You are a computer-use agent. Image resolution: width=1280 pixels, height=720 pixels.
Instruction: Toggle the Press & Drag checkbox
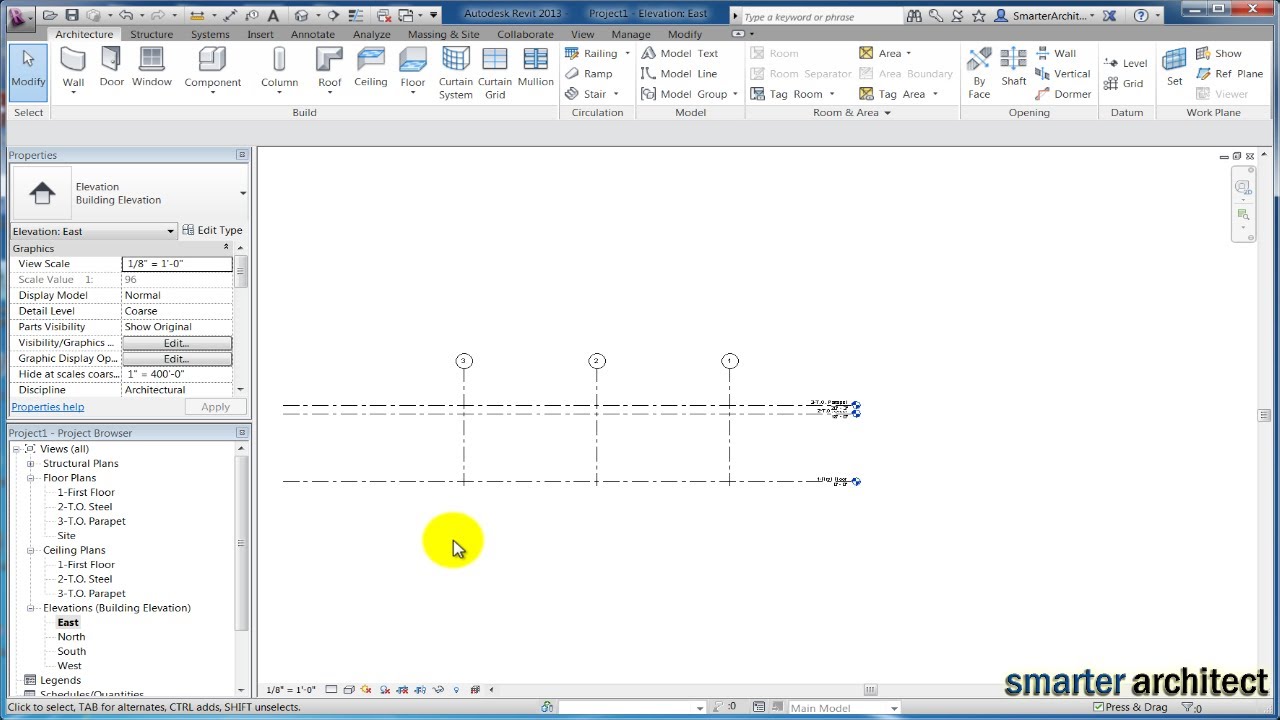click(1099, 708)
